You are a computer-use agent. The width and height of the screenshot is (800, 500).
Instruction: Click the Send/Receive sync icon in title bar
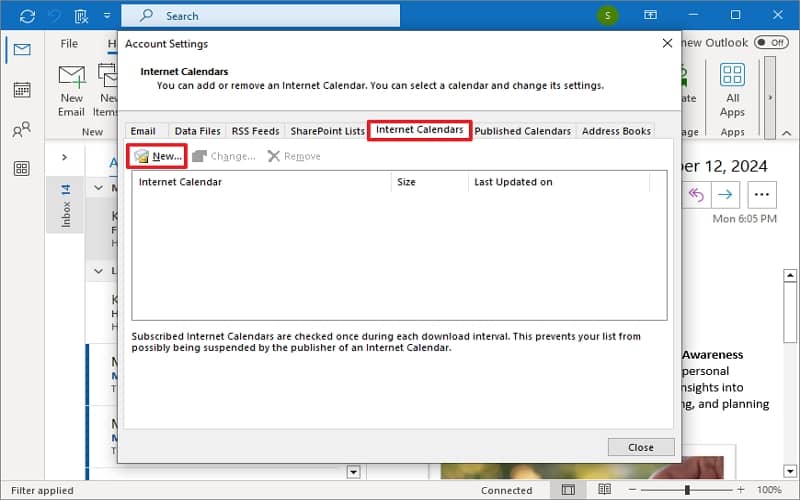click(27, 16)
